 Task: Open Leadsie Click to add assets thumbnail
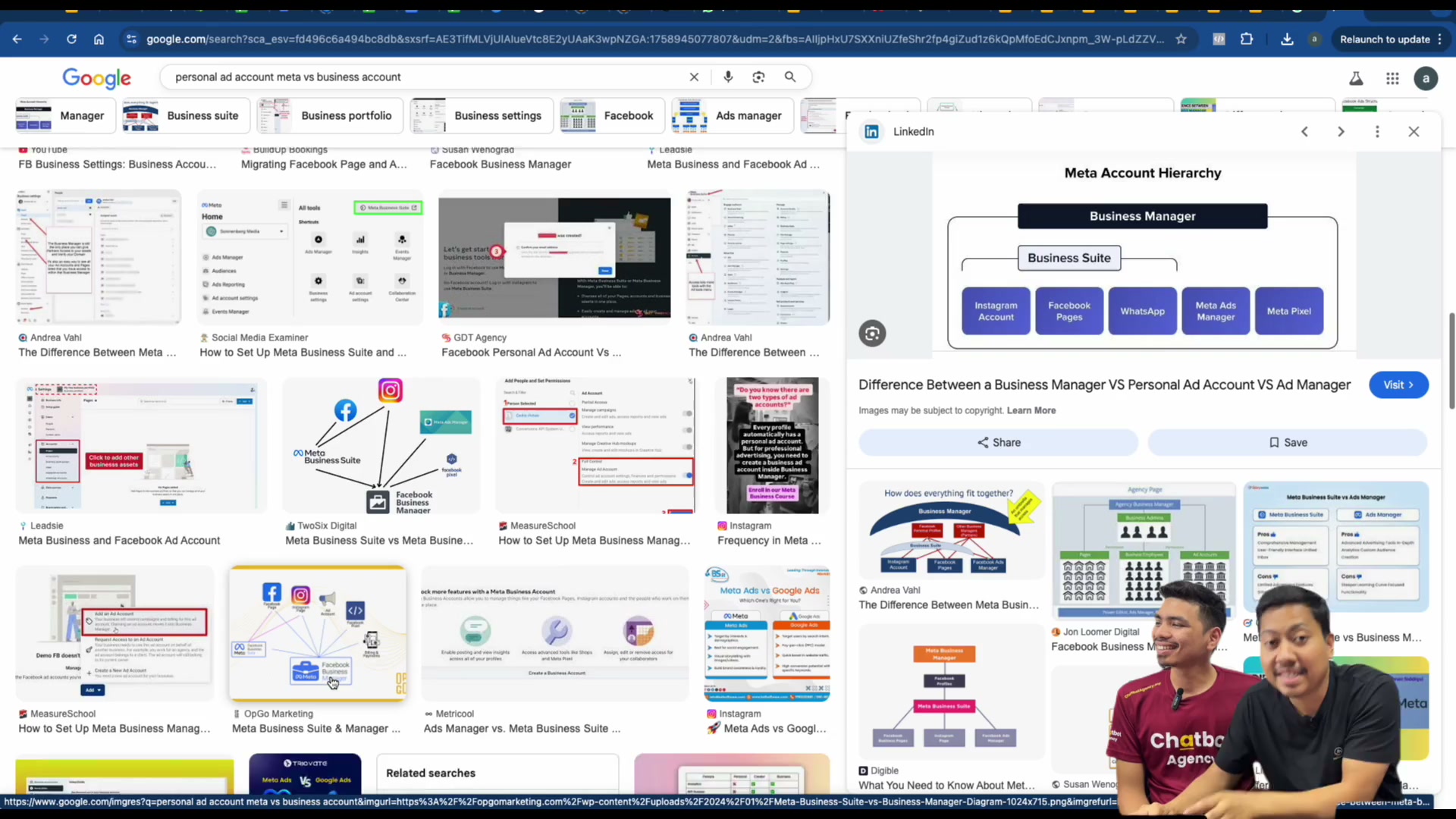coord(141,446)
